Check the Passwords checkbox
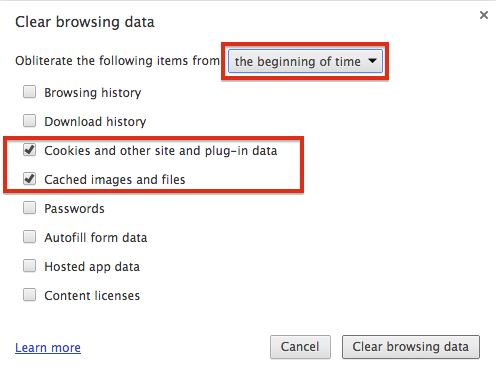 (29, 208)
